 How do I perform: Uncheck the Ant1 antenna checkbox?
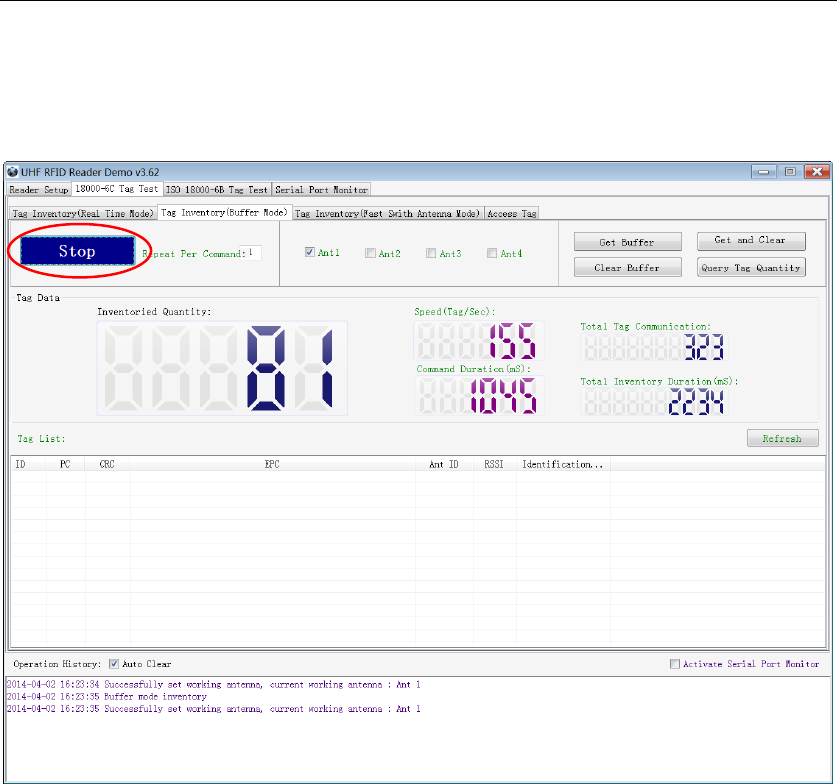310,253
